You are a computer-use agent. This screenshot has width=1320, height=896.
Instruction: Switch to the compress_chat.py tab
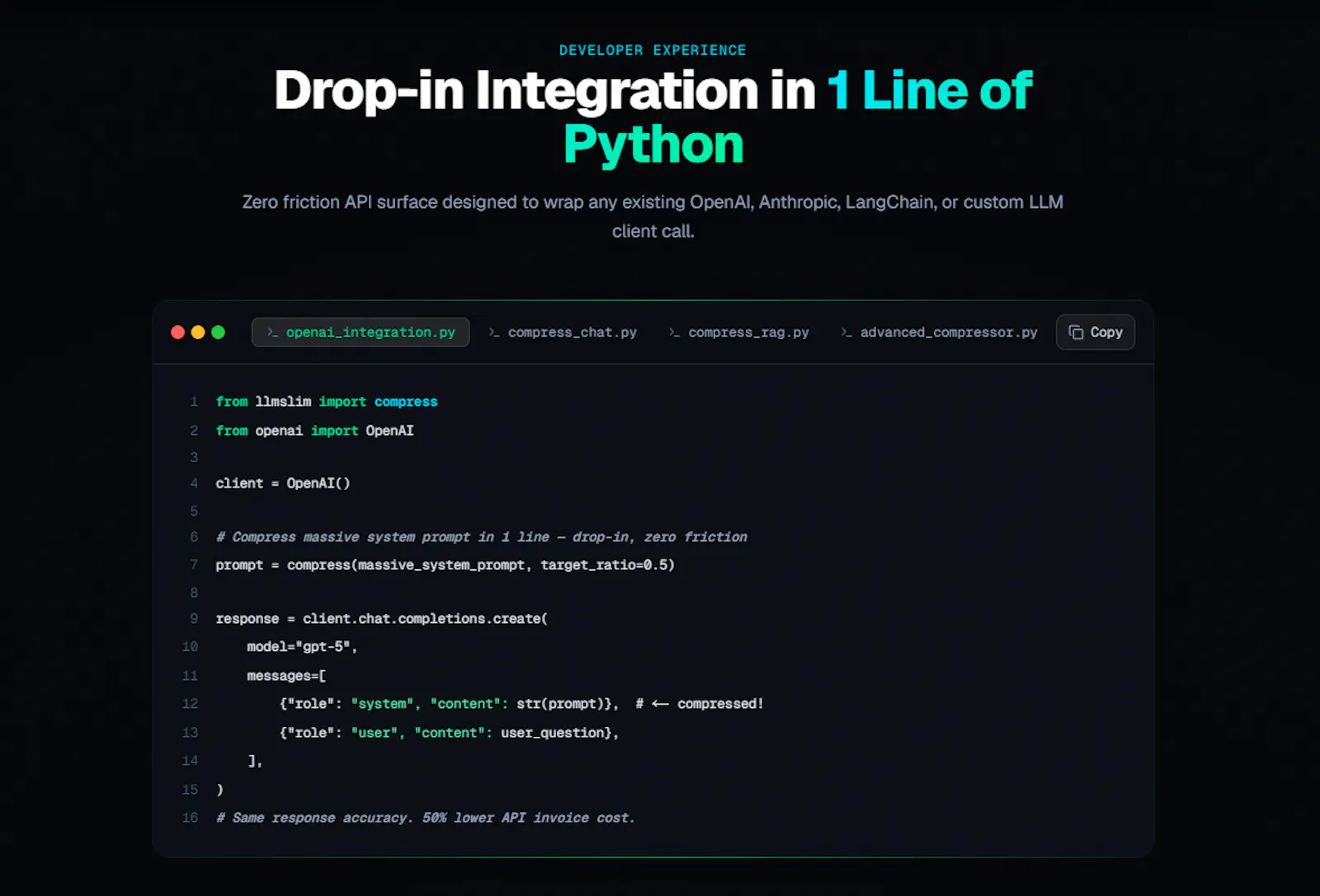pos(563,332)
